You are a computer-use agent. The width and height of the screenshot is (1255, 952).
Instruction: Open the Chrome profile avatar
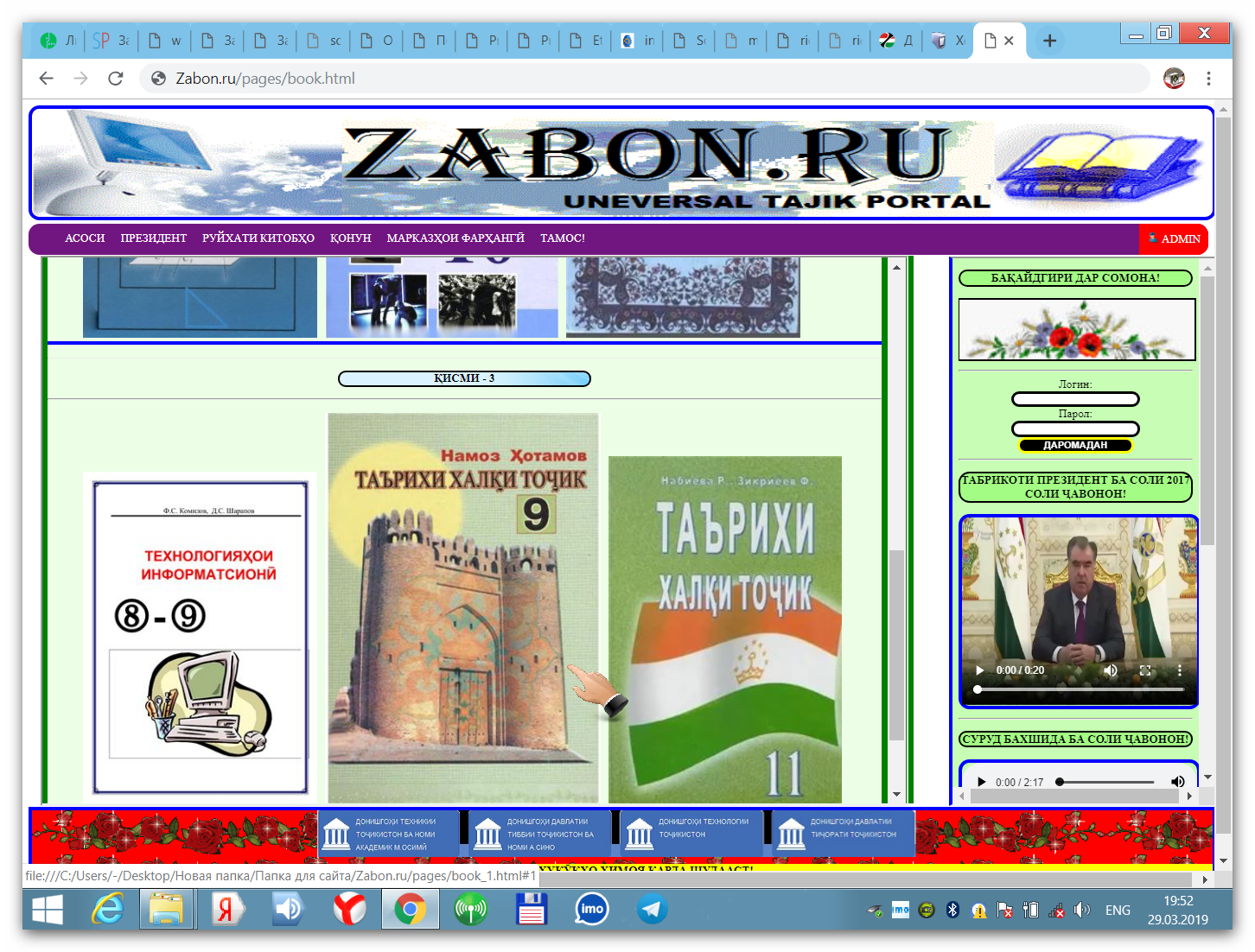[x=1174, y=79]
